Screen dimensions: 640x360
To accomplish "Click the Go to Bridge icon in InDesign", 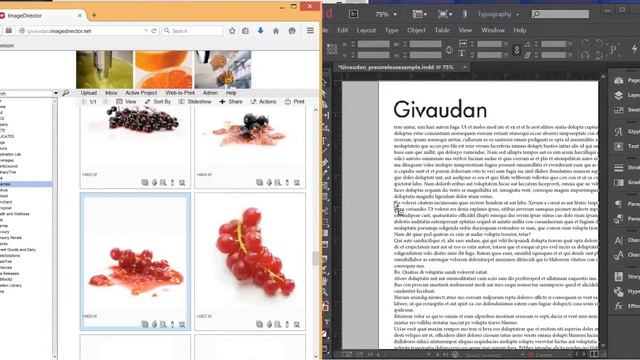I will [353, 14].
